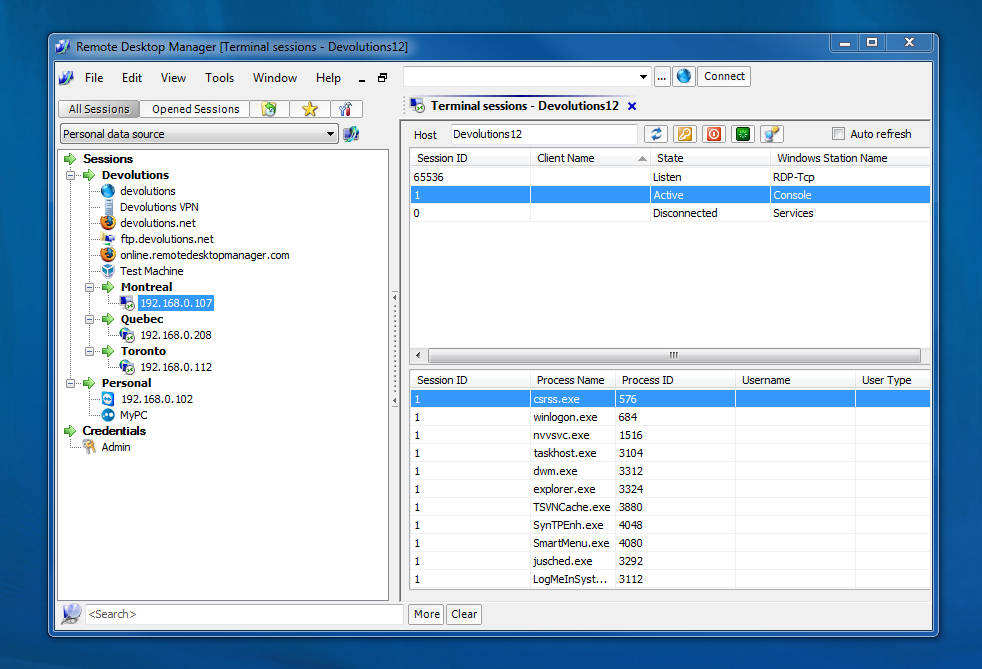982x669 pixels.
Task: Click the orange key icon in the toolbar
Action: tap(685, 134)
